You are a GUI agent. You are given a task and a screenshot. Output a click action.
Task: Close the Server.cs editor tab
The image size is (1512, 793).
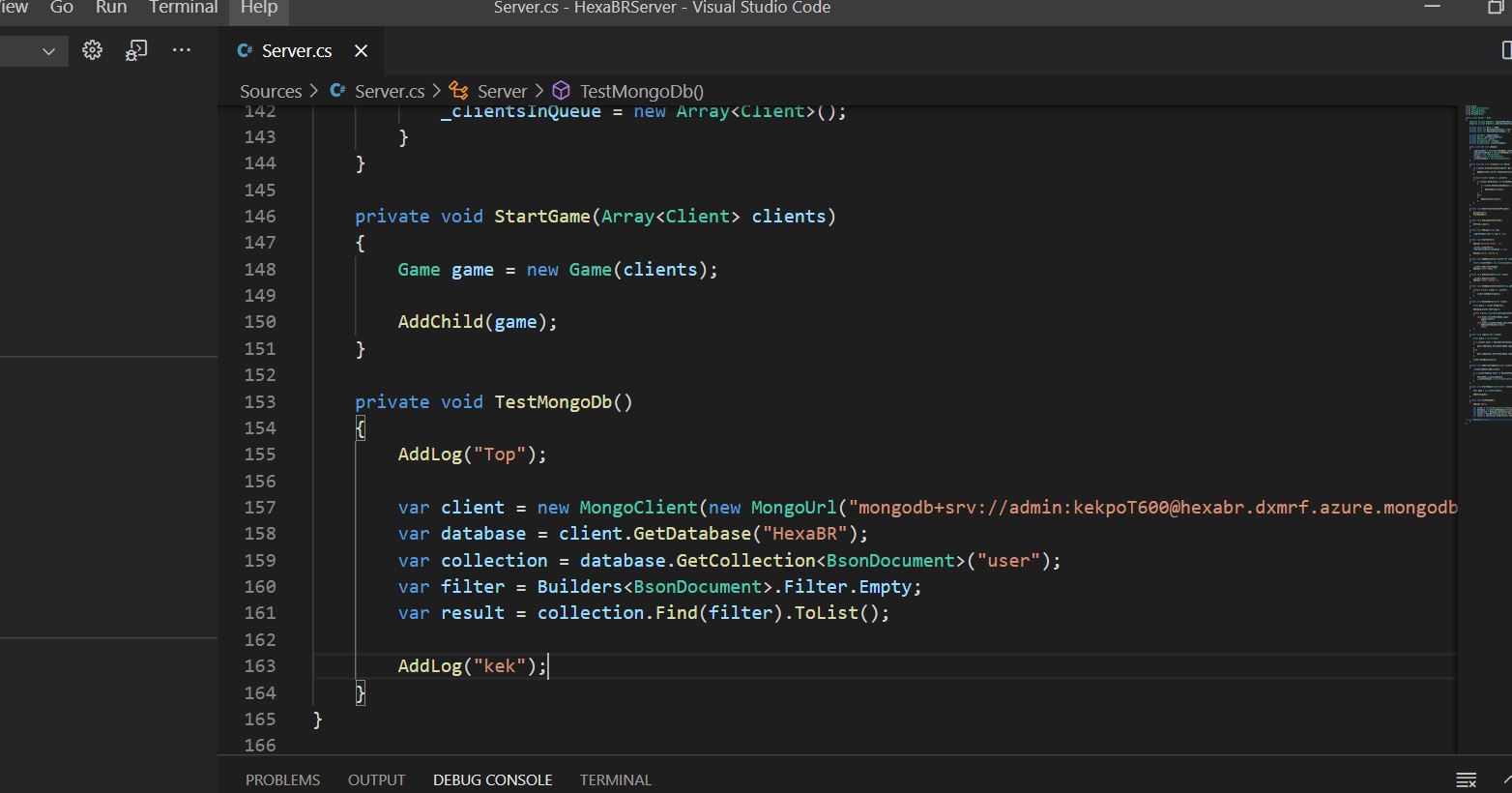pyautogui.click(x=361, y=50)
